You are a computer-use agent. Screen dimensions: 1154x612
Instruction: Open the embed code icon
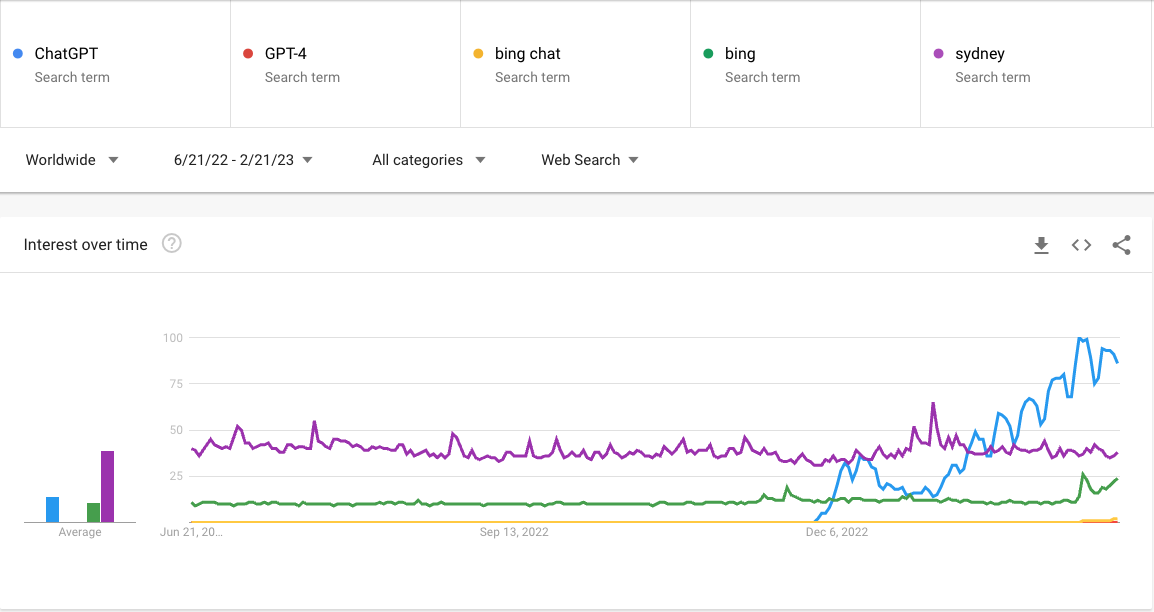tap(1081, 245)
